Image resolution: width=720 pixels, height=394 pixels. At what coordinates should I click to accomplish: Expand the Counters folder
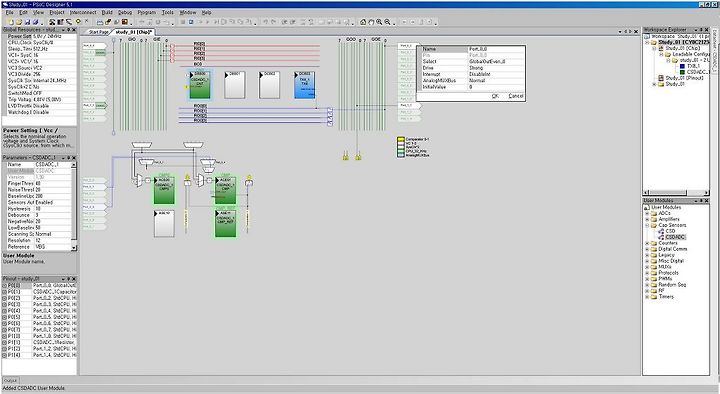pos(647,243)
